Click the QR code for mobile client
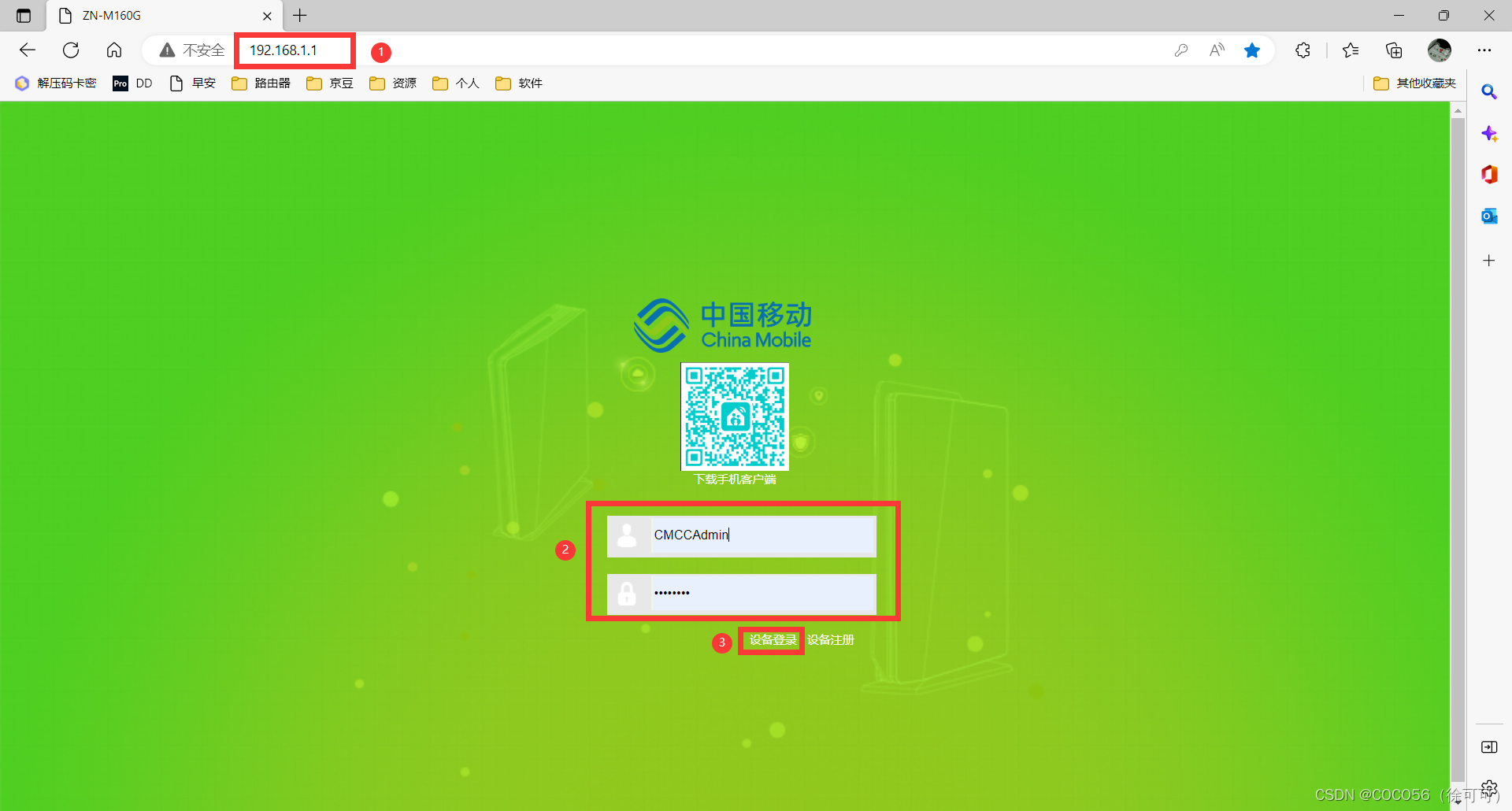The width and height of the screenshot is (1512, 811). [735, 417]
